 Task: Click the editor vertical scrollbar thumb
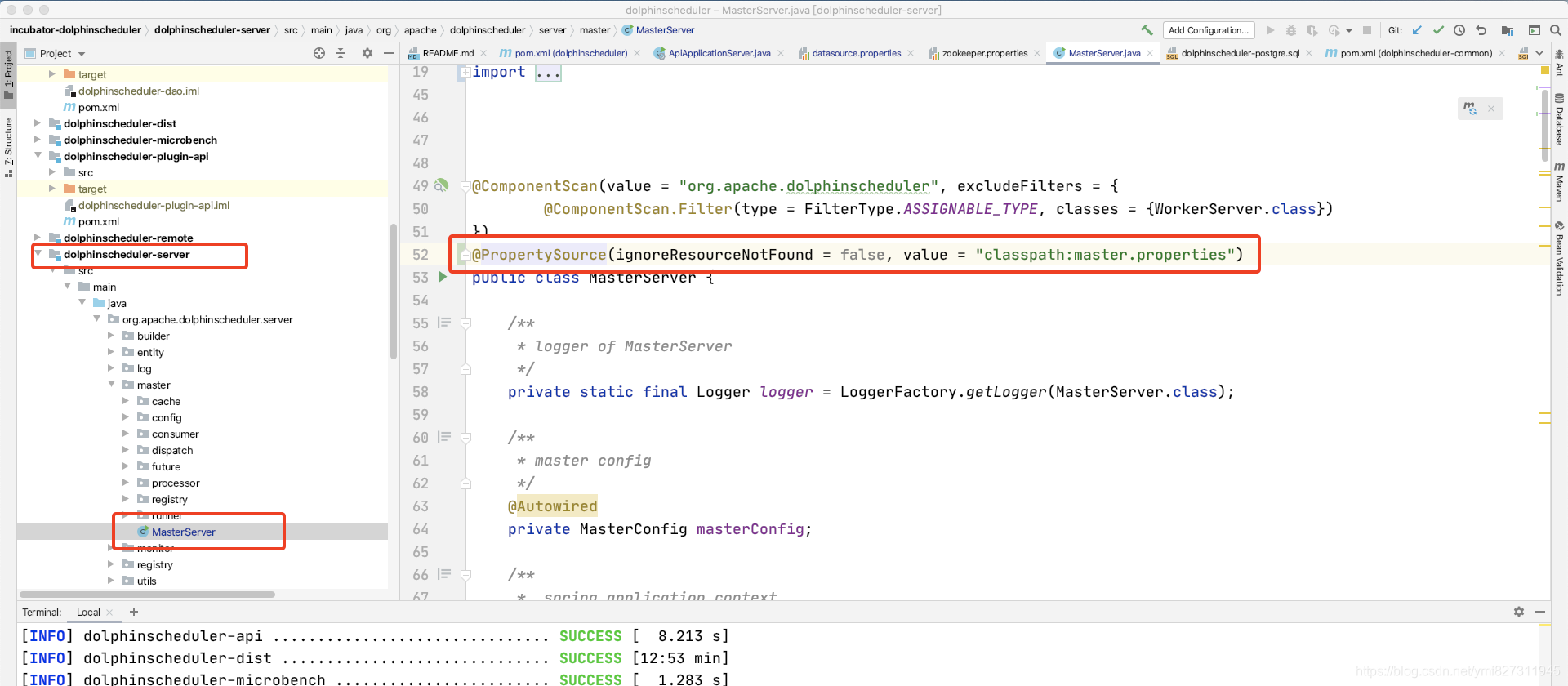pyautogui.click(x=1544, y=125)
